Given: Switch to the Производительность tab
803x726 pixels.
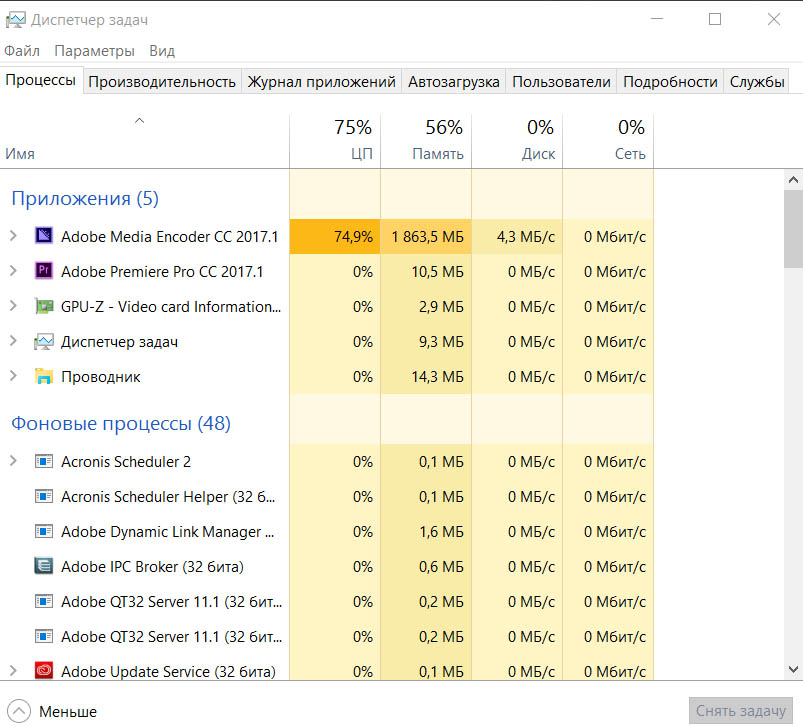Looking at the screenshot, I should coord(162,82).
